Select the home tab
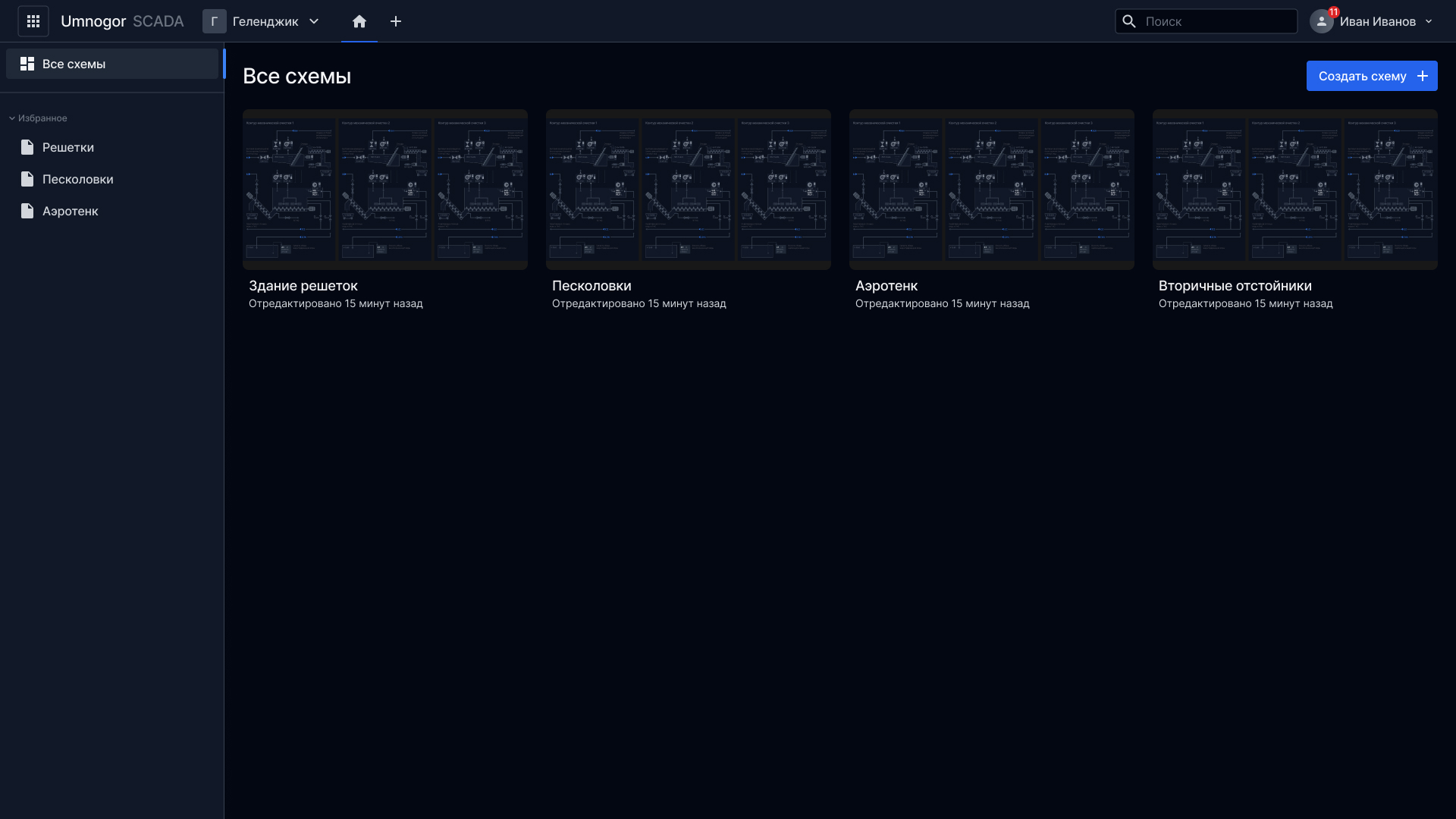The image size is (1456, 819). pyautogui.click(x=359, y=21)
